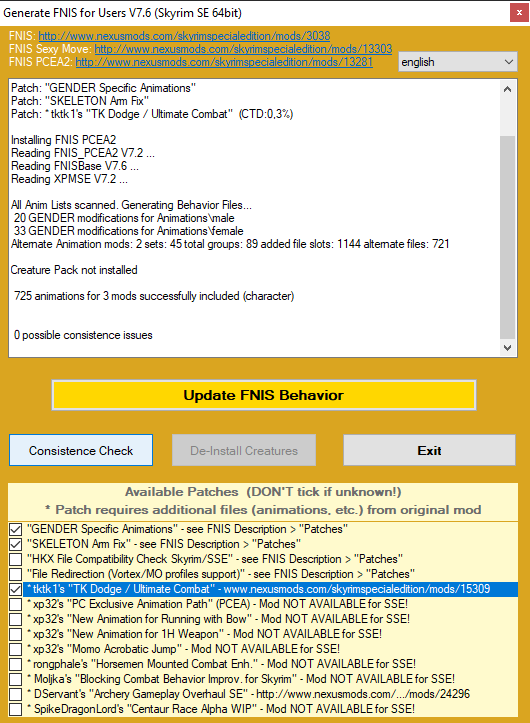Tick xp32's PC Exclusive Animation Path checkbox

tap(16, 604)
